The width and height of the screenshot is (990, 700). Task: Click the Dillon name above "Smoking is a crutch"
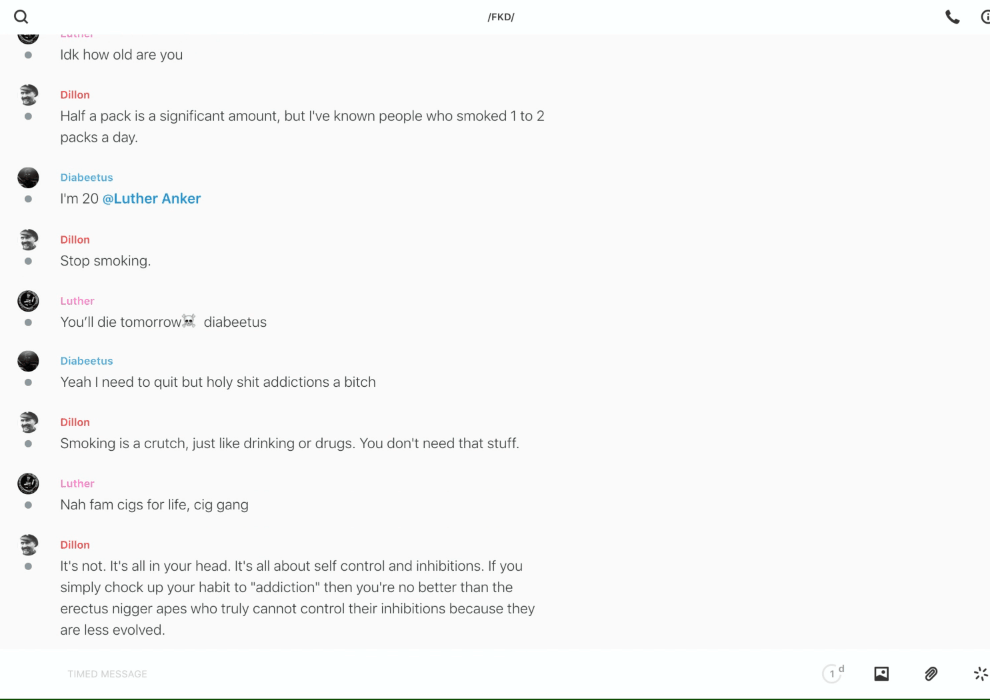coord(75,422)
